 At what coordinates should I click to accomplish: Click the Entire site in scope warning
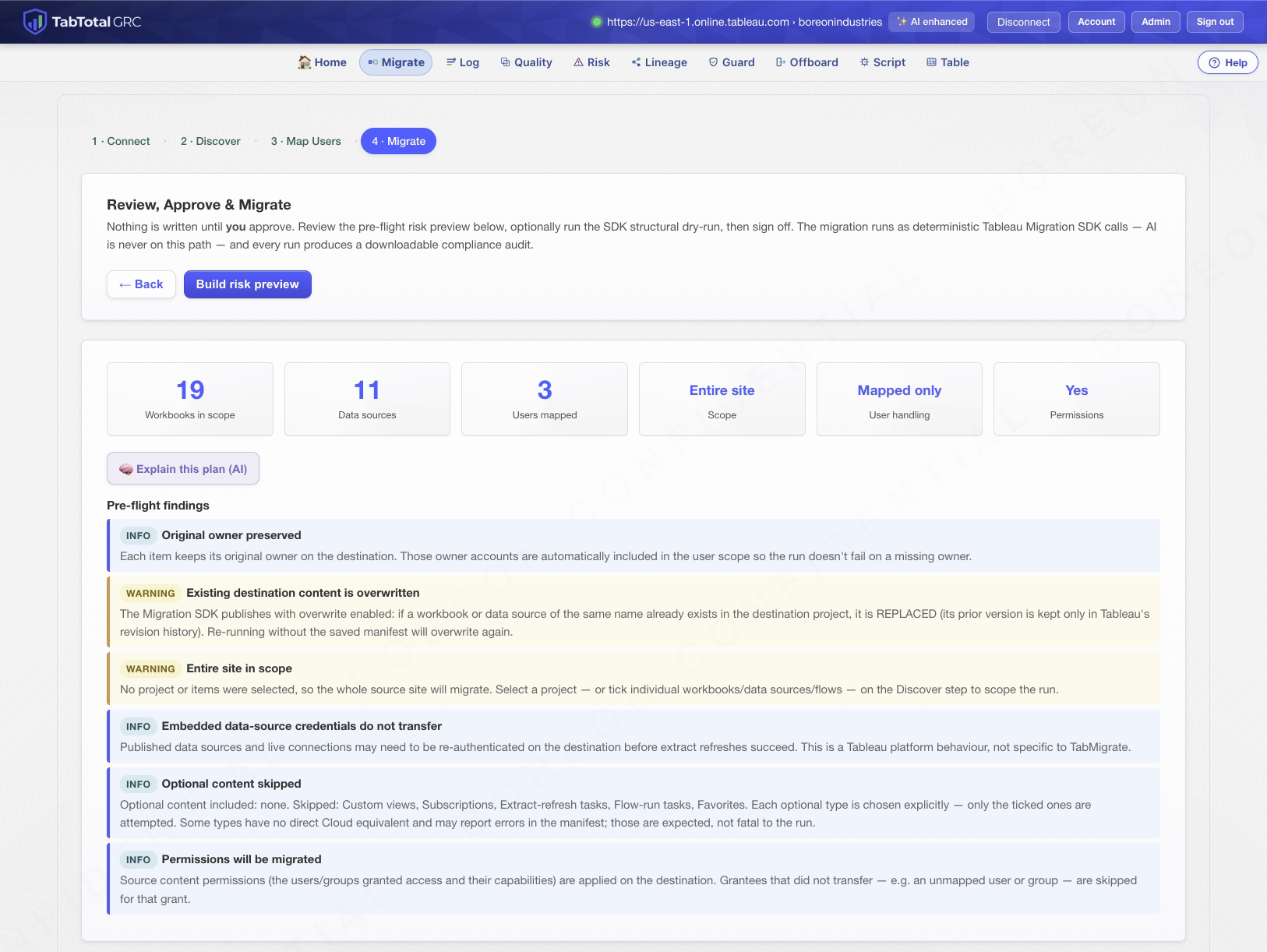633,679
